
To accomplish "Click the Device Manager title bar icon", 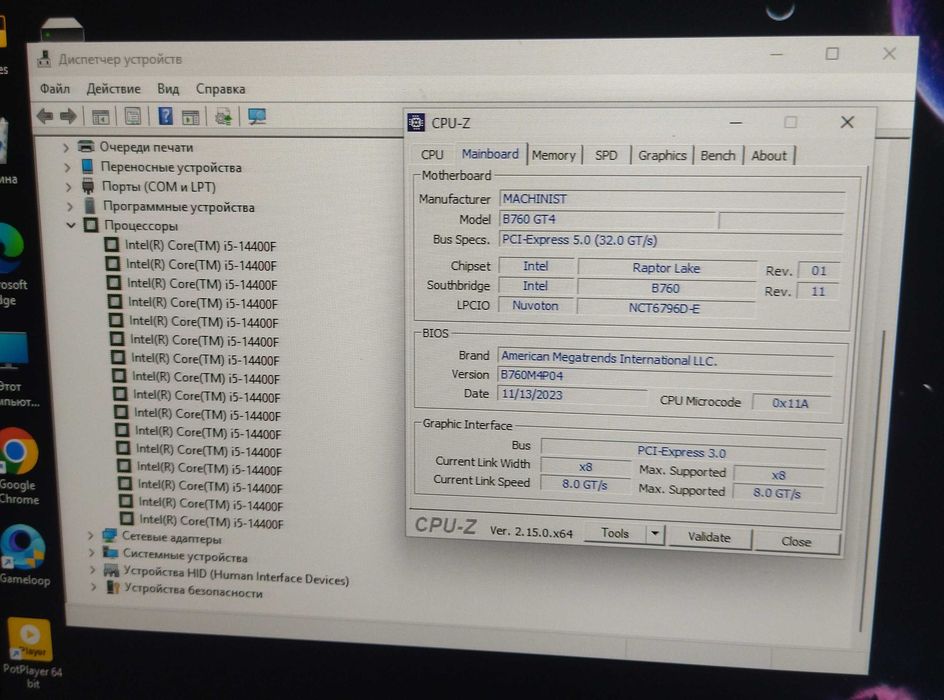I will coord(45,59).
